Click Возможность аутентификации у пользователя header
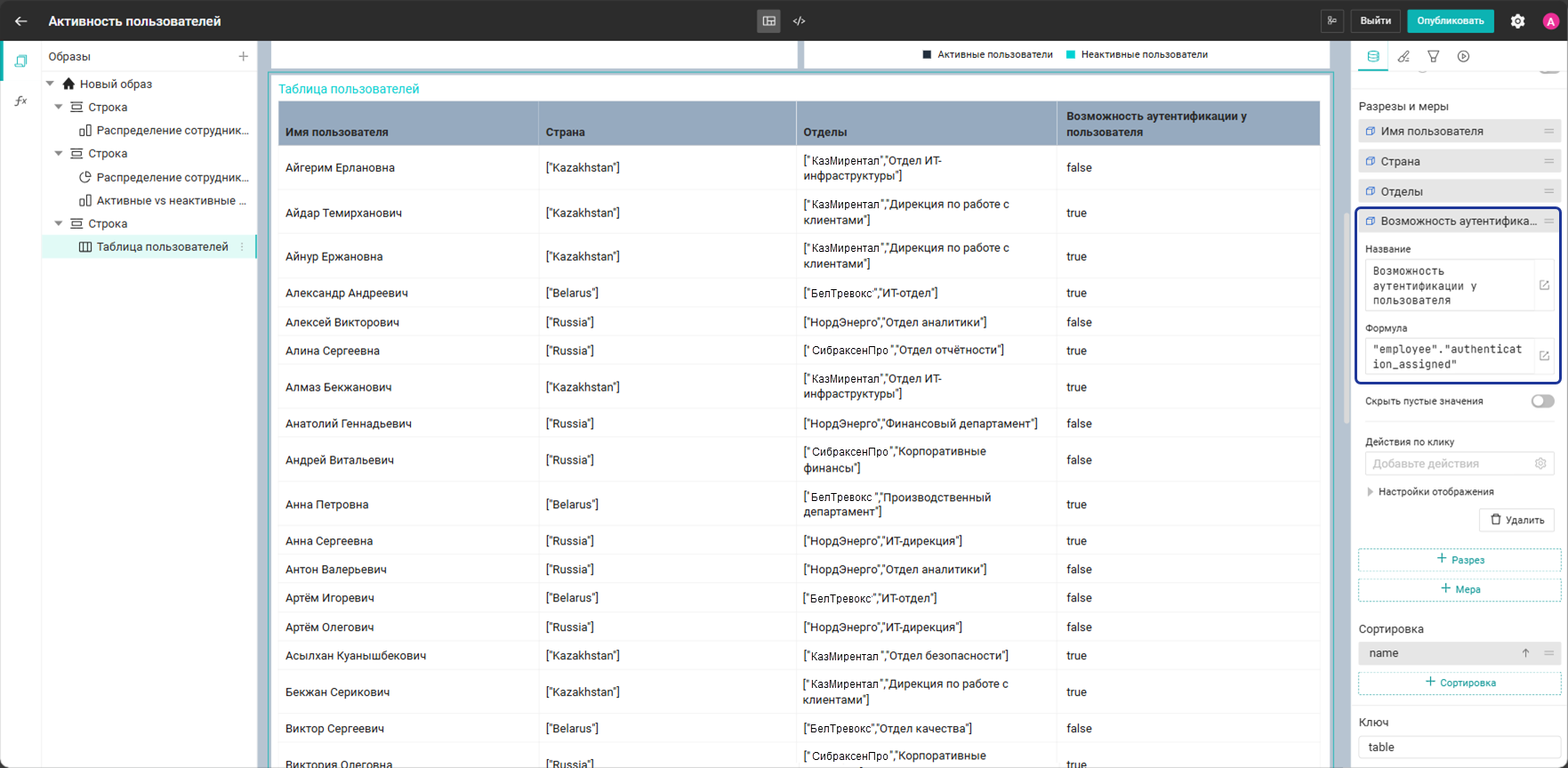This screenshot has width=1568, height=768. (x=1187, y=124)
